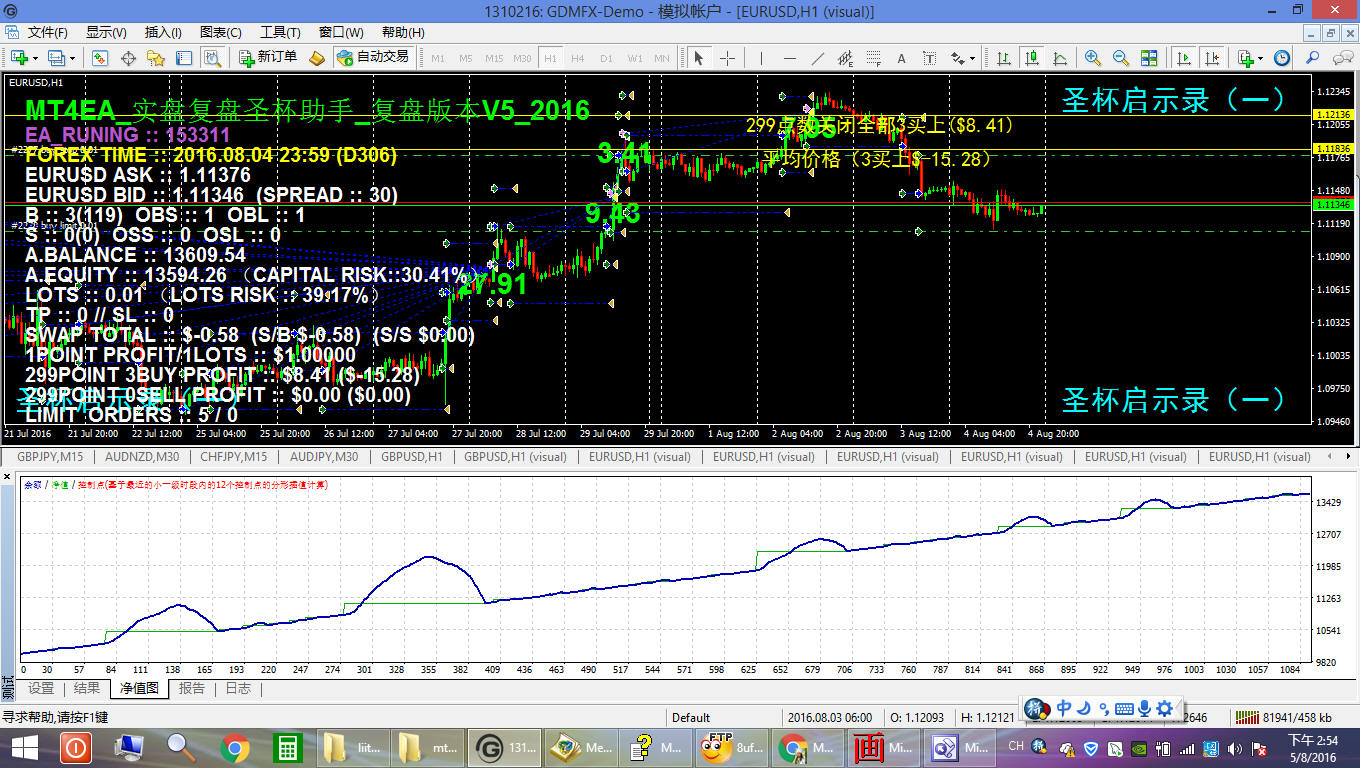Open the Data Window crosshair-target icon
Image resolution: width=1360 pixels, height=768 pixels.
tap(128, 58)
